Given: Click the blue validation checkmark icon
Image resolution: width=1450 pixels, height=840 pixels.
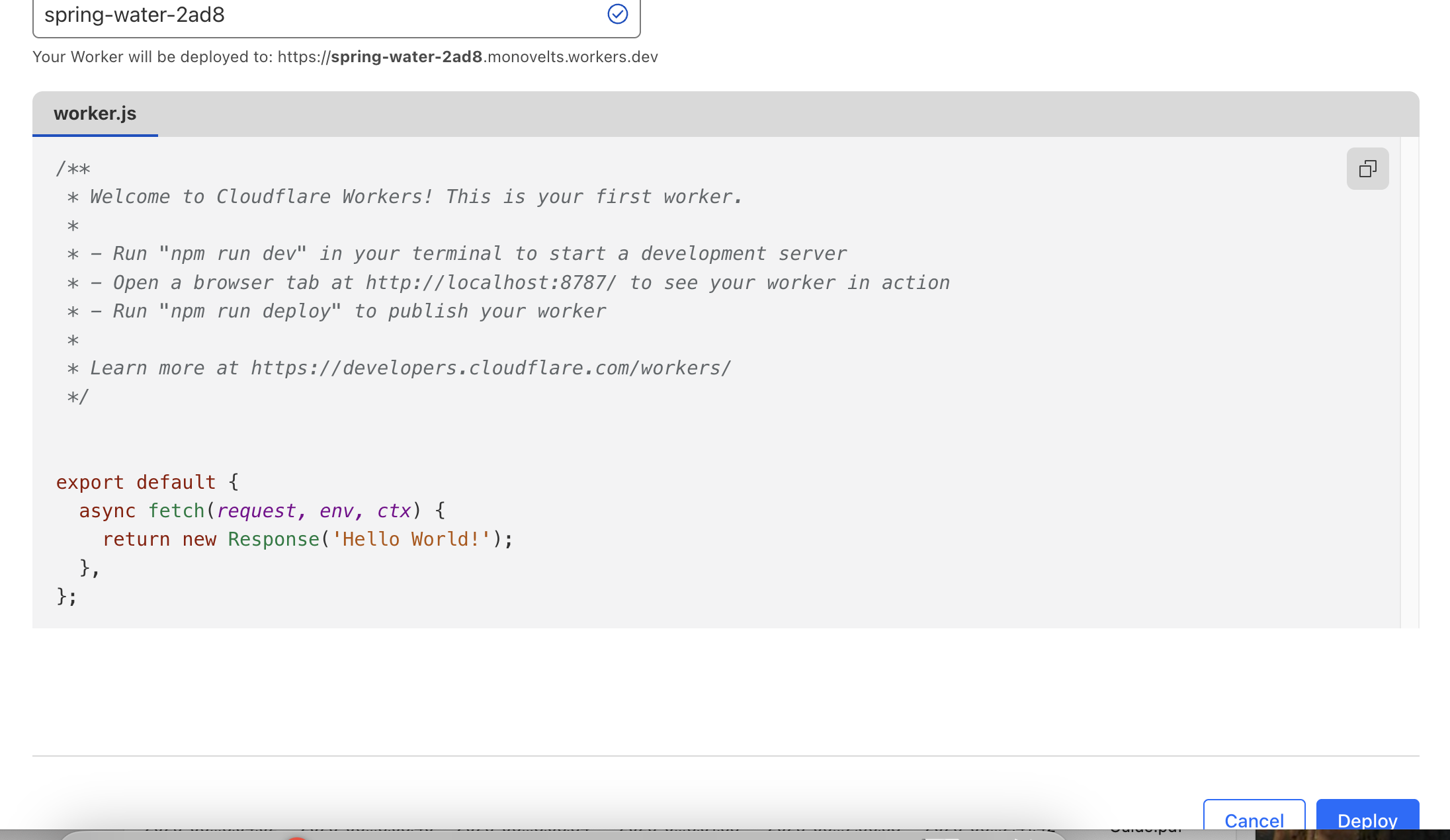Looking at the screenshot, I should tap(617, 14).
